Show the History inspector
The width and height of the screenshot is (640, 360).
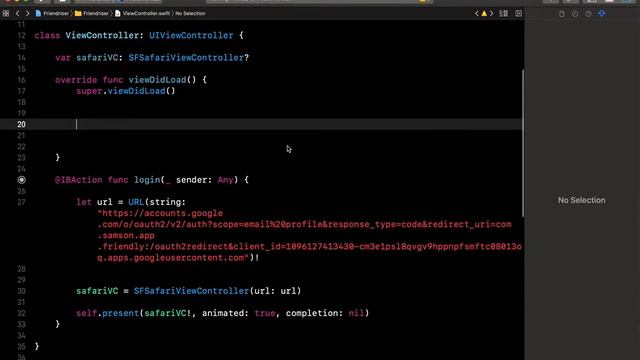(575, 14)
